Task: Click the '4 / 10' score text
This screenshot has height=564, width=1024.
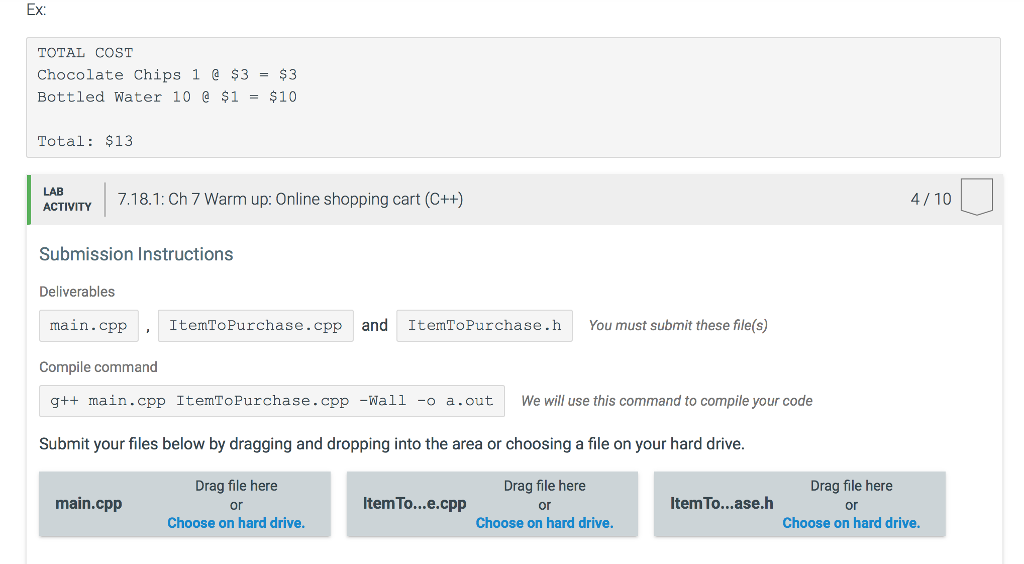Action: [x=931, y=199]
